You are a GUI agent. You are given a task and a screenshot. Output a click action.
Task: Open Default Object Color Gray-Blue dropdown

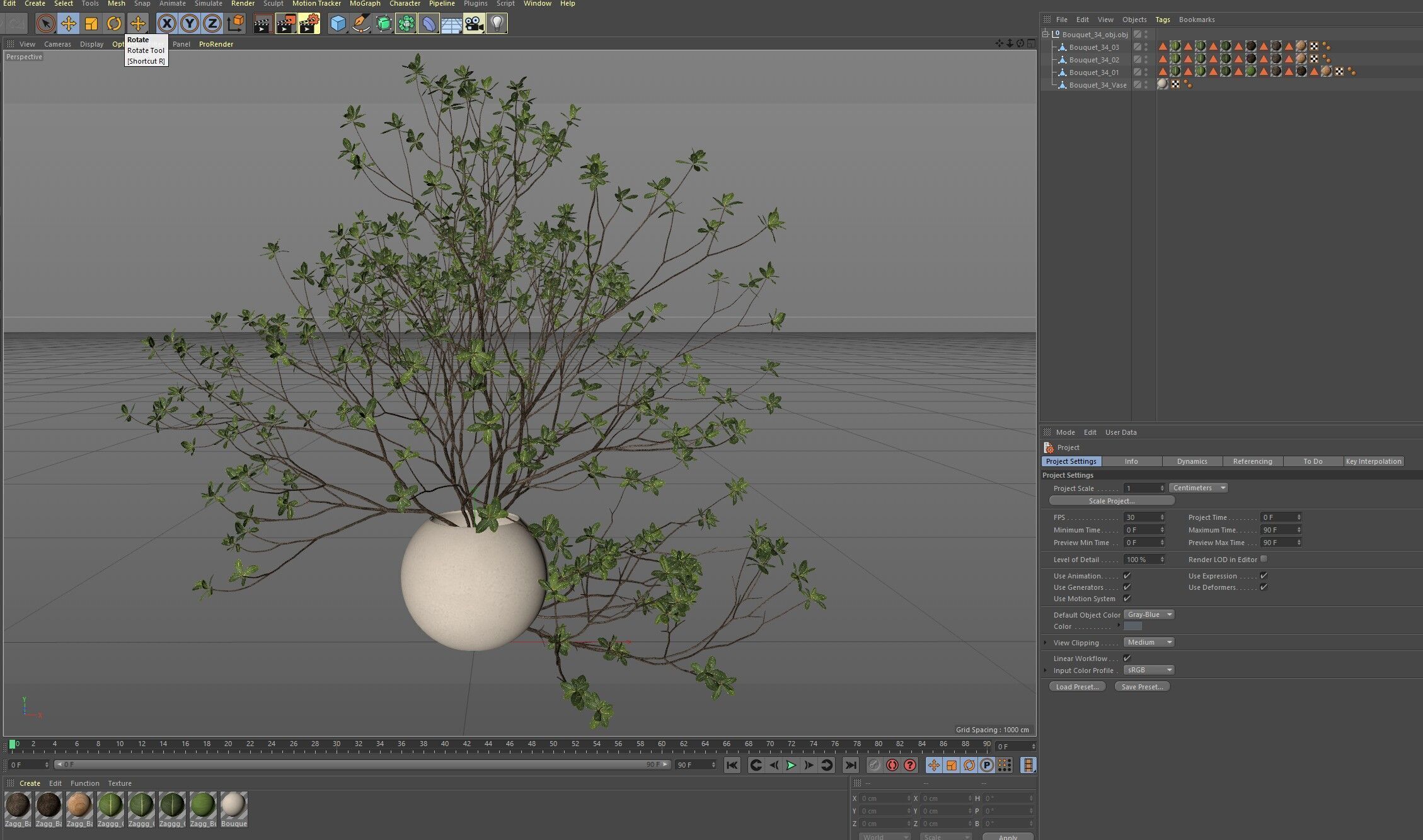point(1149,614)
